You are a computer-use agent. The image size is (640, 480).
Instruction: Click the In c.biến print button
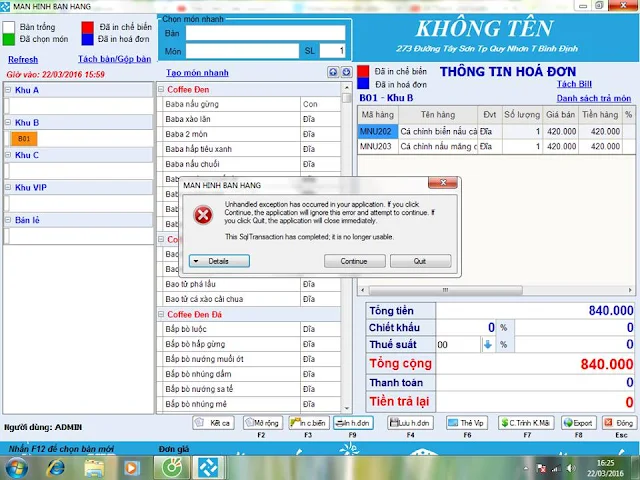[x=309, y=423]
